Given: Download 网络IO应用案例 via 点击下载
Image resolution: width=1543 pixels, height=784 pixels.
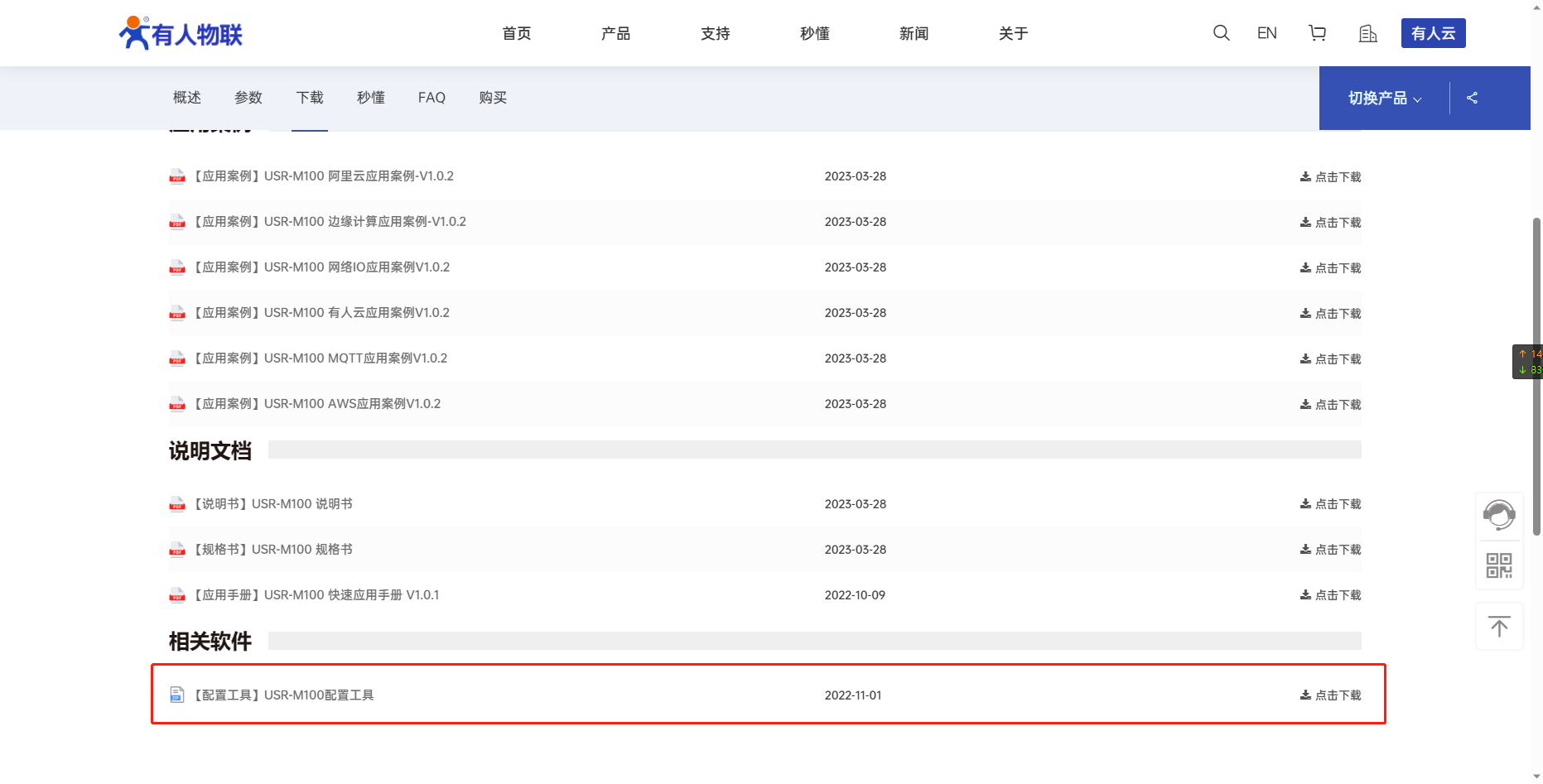Looking at the screenshot, I should [x=1330, y=268].
